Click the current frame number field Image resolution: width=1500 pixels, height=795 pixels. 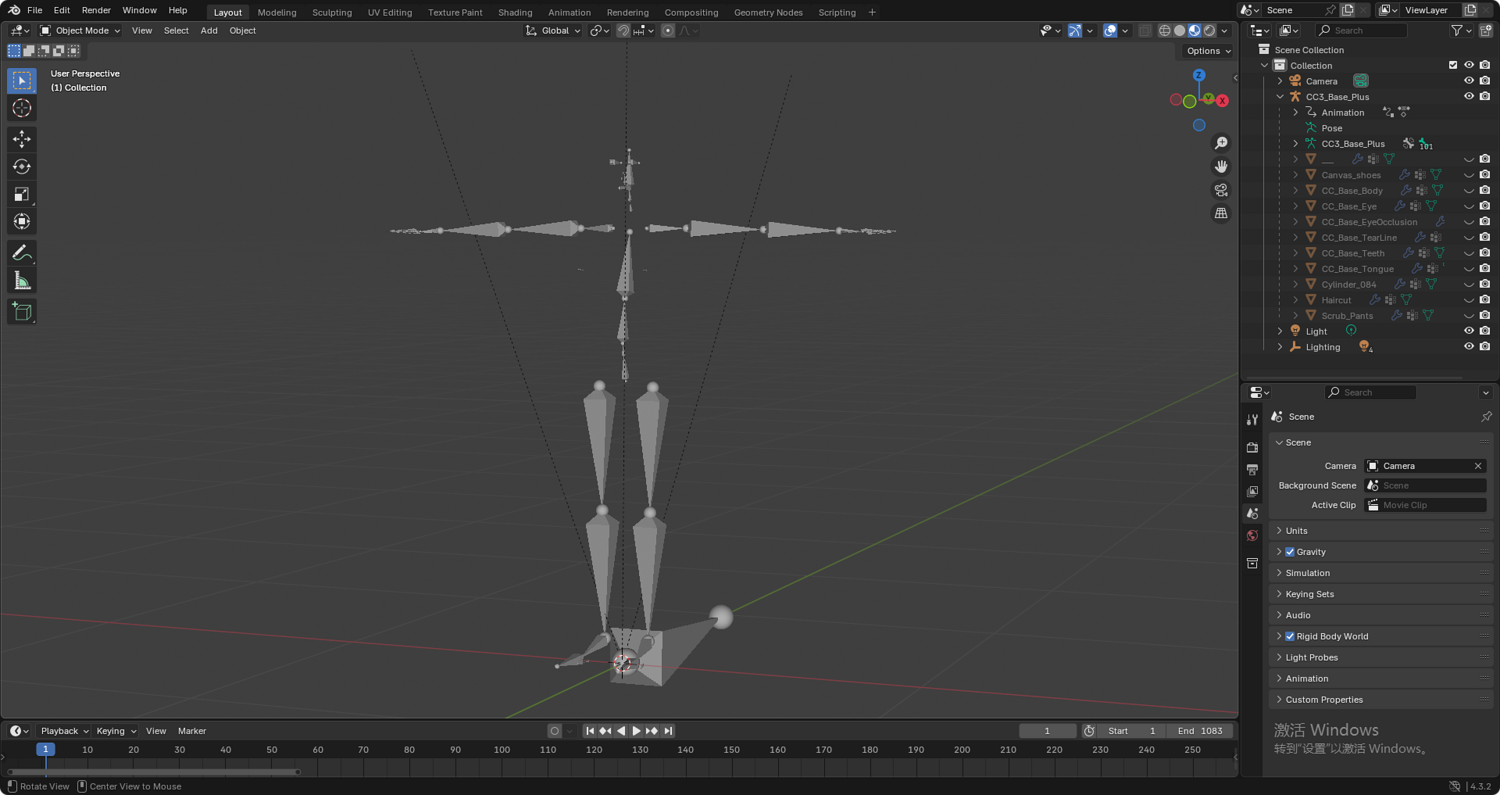pos(1047,731)
